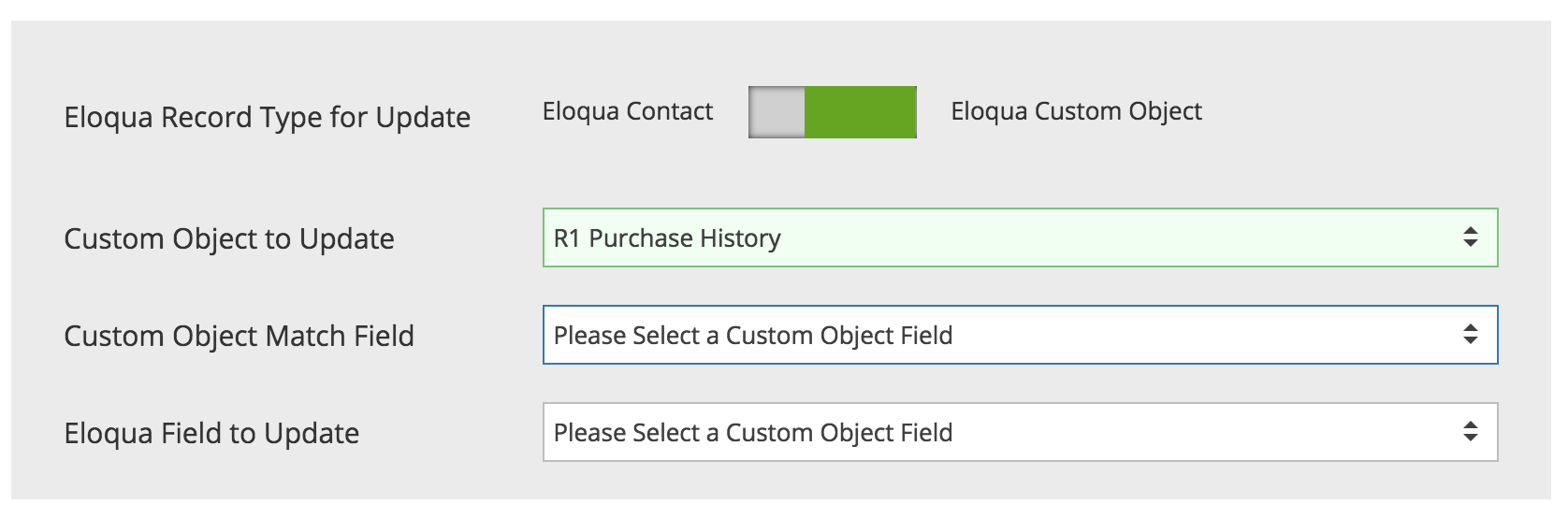Click the R1 Purchase History selected value text
The image size is (1568, 518).
coord(667,238)
